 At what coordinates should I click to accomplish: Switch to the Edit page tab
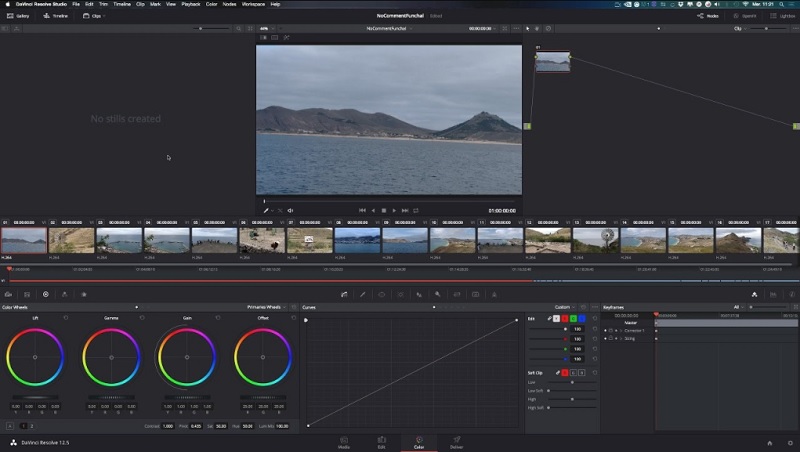click(x=381, y=442)
